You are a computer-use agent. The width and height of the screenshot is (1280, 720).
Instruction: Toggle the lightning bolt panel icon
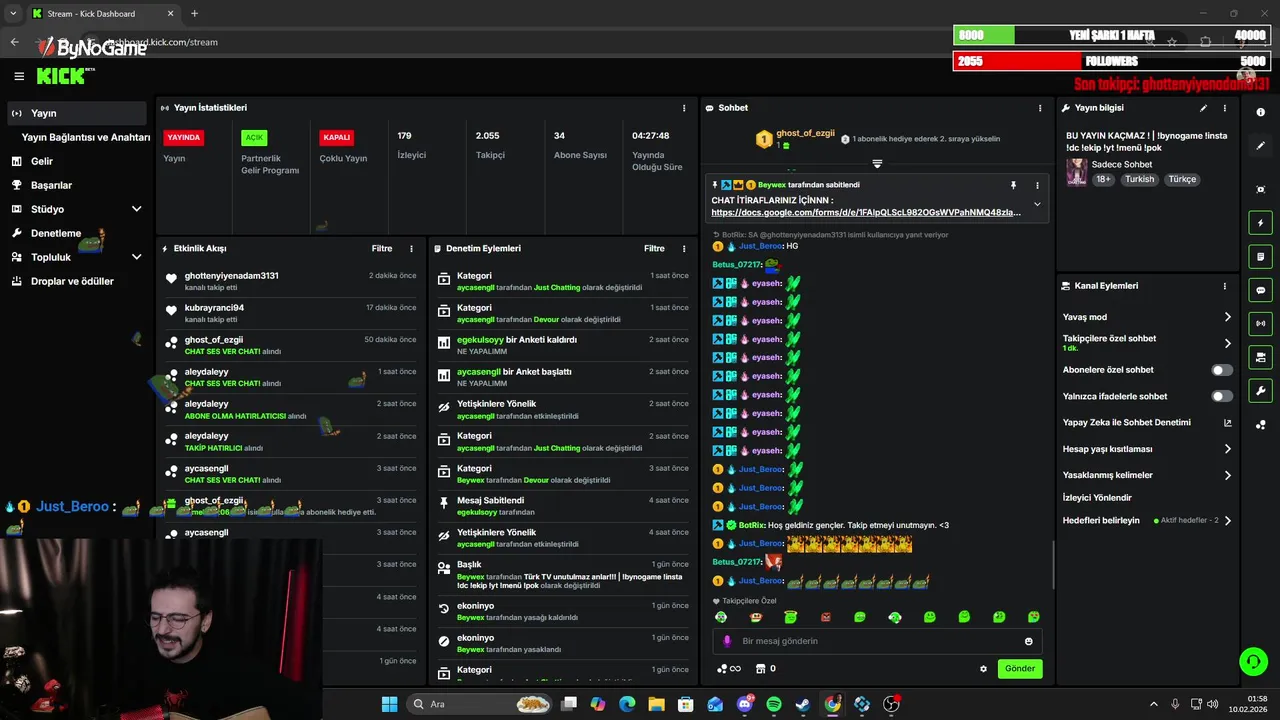[x=1261, y=223]
